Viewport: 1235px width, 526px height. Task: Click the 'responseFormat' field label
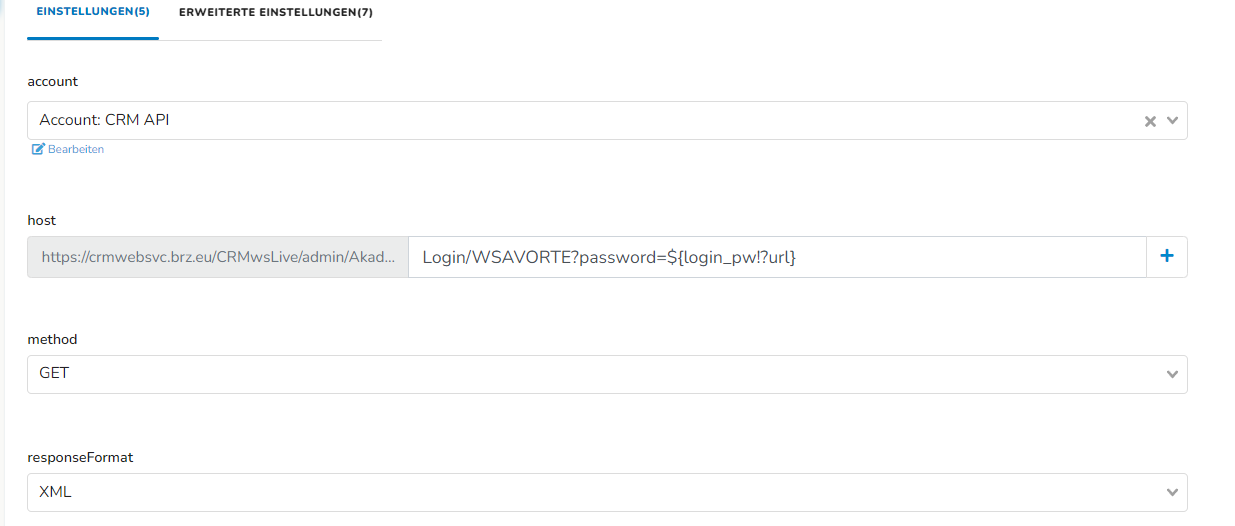pyautogui.click(x=80, y=457)
